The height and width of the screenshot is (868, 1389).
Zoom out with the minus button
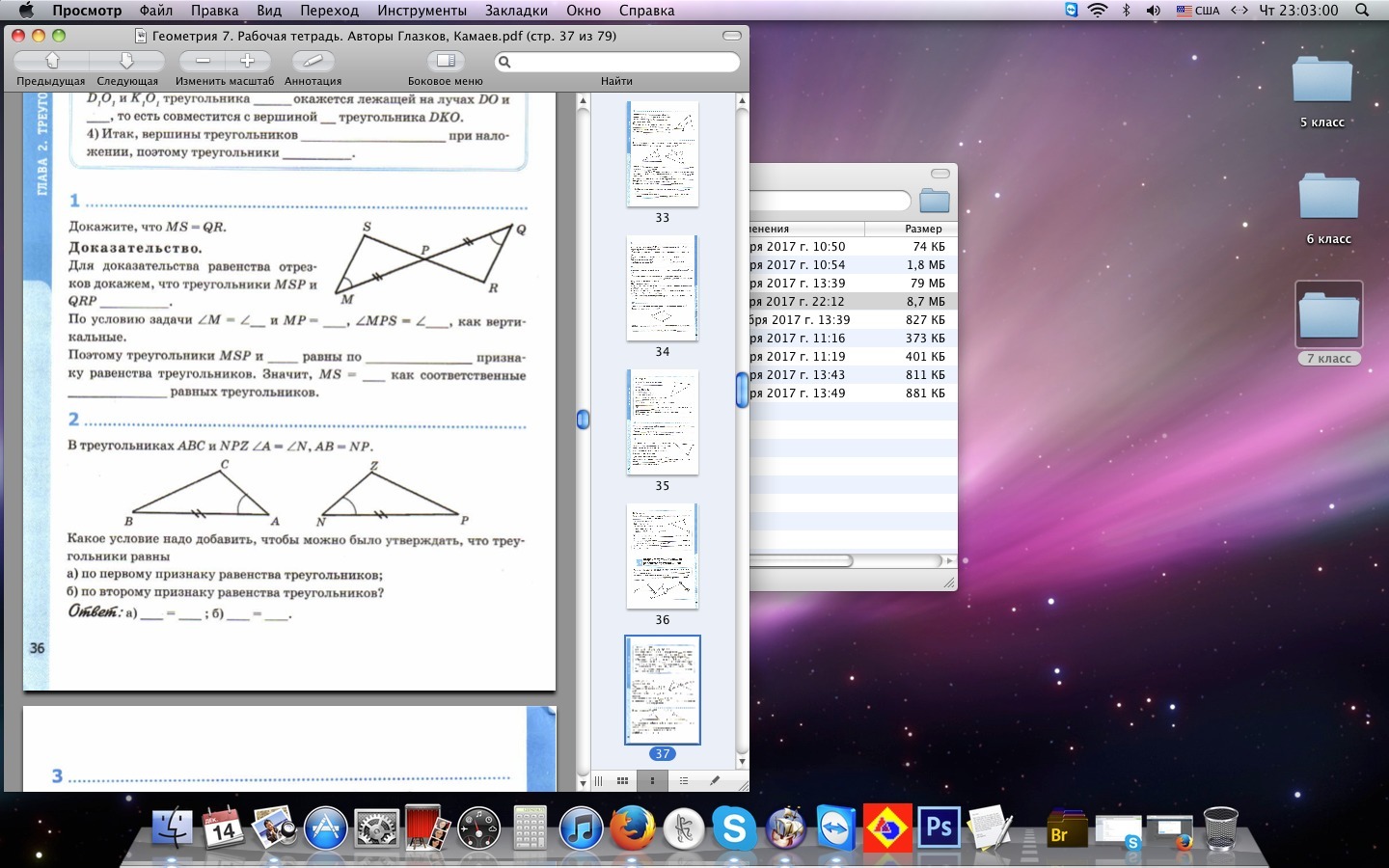(203, 61)
